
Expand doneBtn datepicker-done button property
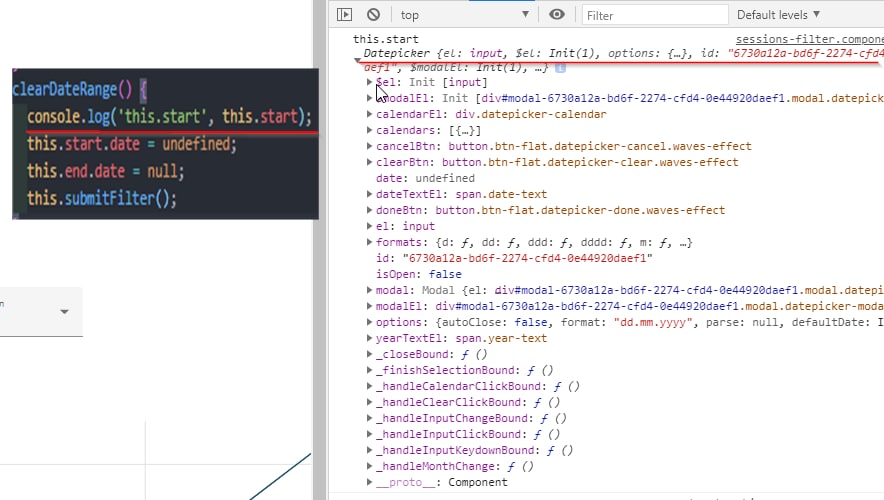tap(369, 210)
